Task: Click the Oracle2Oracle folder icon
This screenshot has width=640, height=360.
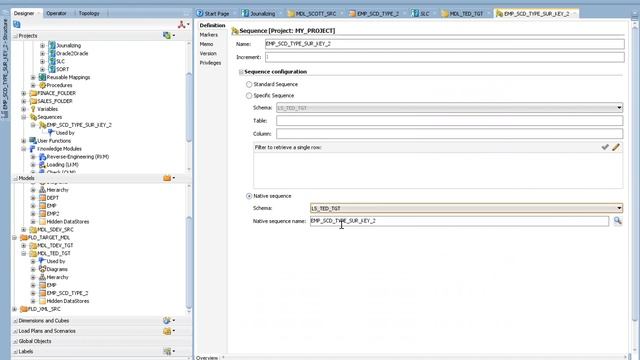Action: pyautogui.click(x=52, y=53)
